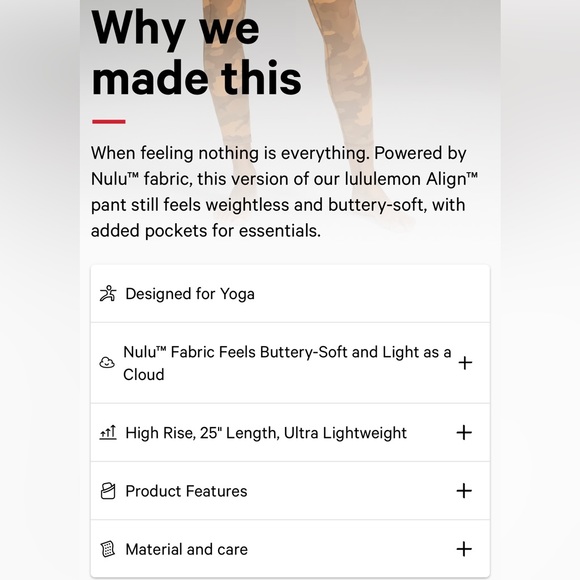Click the word Cloud in Nulu row

pos(144,374)
